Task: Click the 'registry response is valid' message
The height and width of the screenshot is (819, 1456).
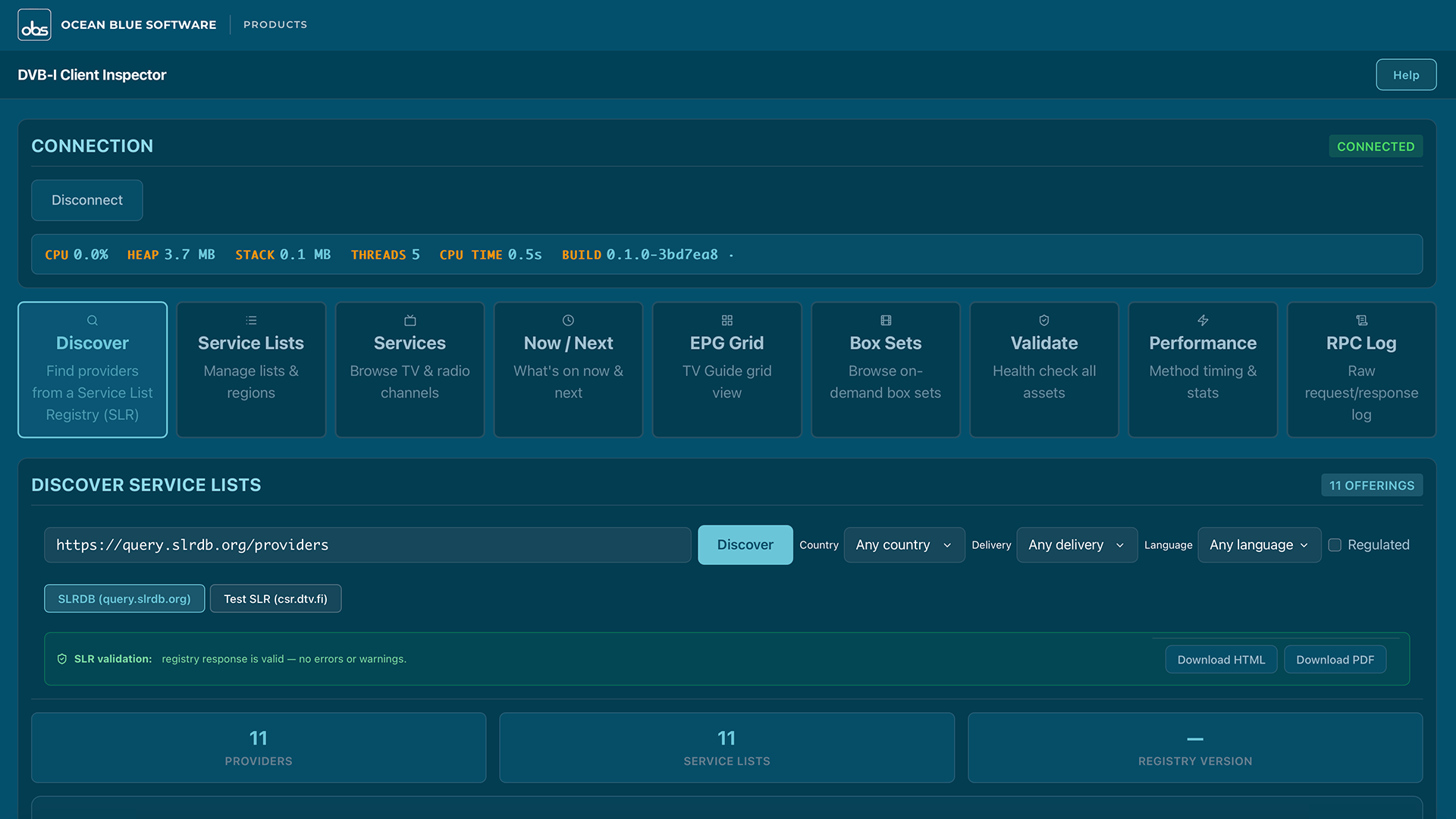Action: pyautogui.click(x=284, y=659)
